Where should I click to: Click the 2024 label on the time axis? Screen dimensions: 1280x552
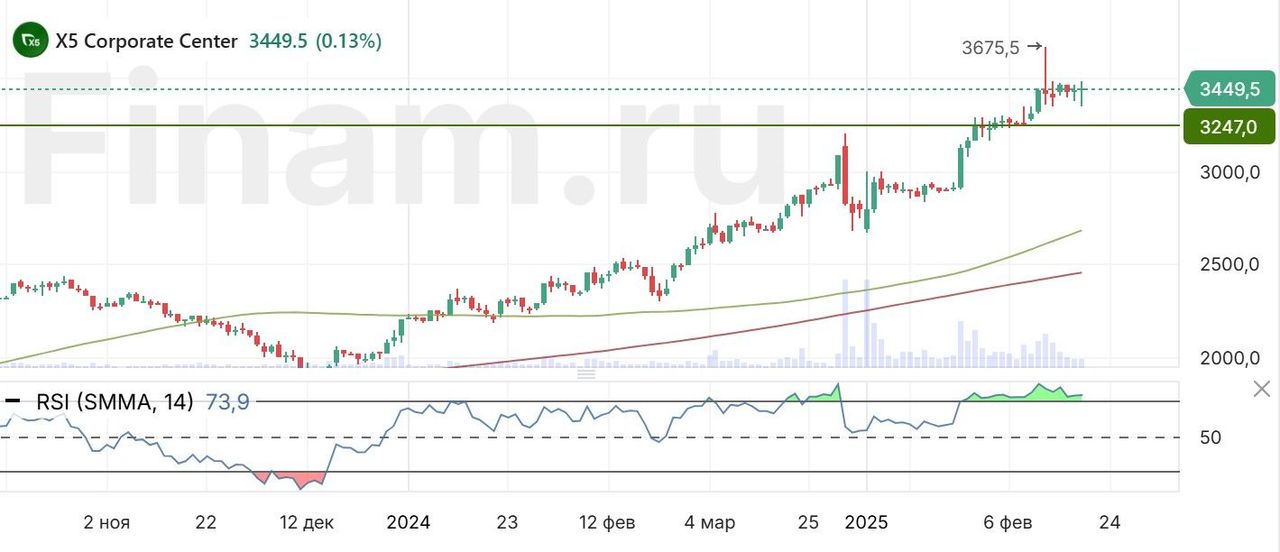pyautogui.click(x=408, y=522)
